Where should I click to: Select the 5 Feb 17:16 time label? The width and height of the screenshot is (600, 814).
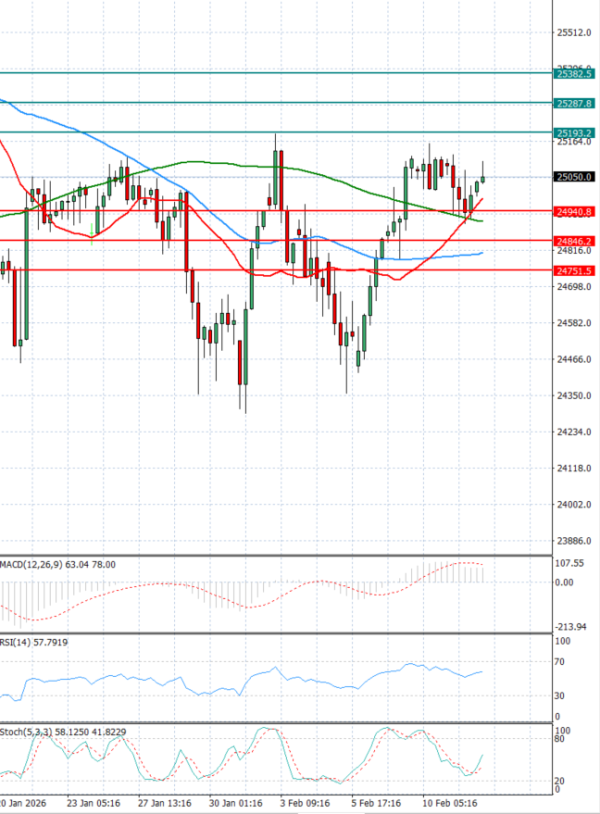tap(375, 803)
